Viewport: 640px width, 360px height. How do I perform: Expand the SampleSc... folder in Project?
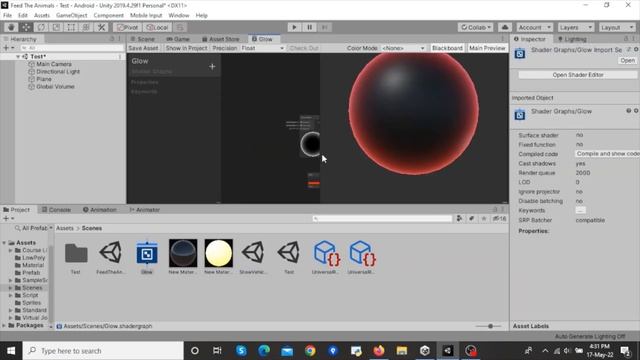click(x=11, y=280)
